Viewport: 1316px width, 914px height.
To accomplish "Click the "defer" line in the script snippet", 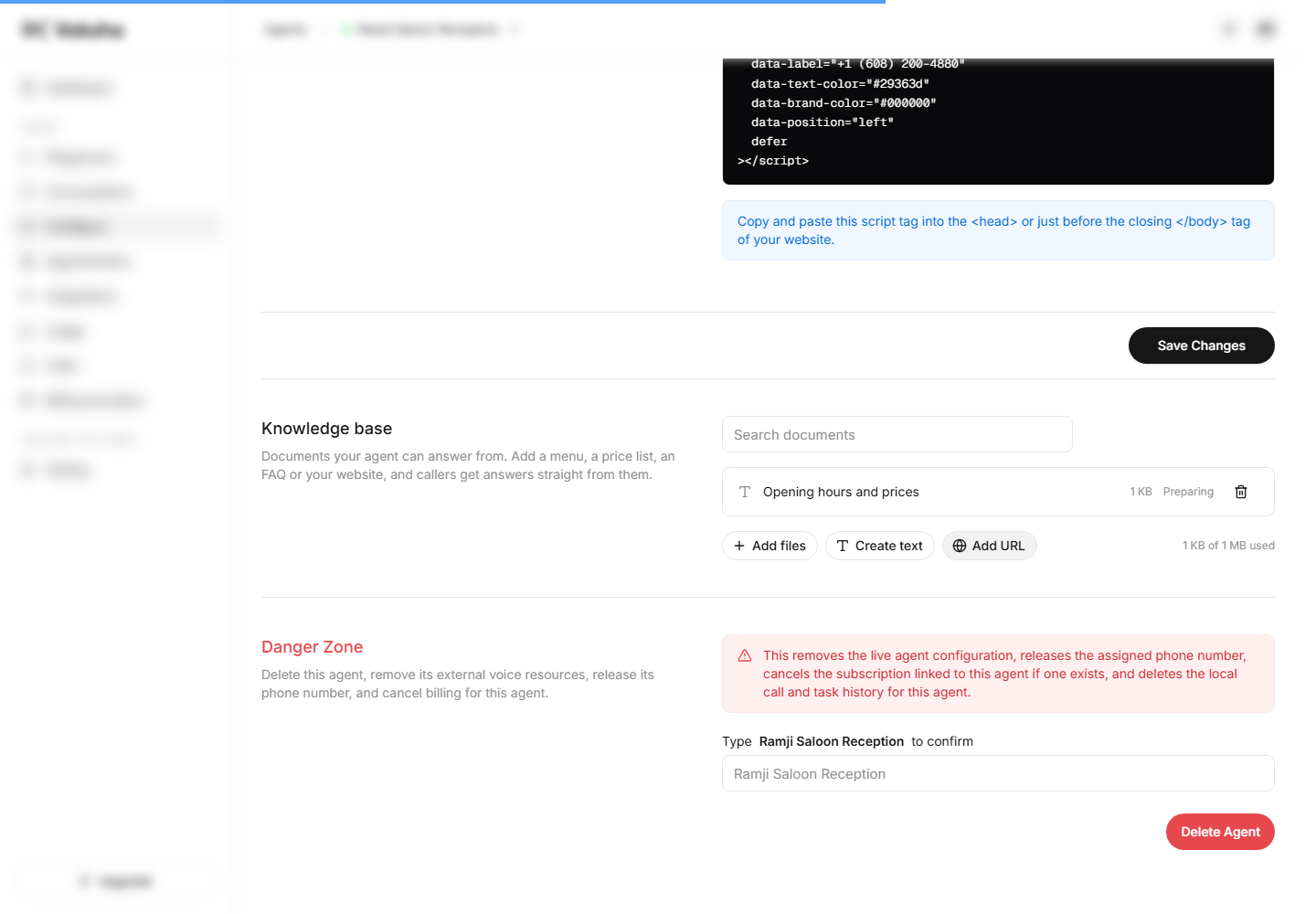I will 769,142.
